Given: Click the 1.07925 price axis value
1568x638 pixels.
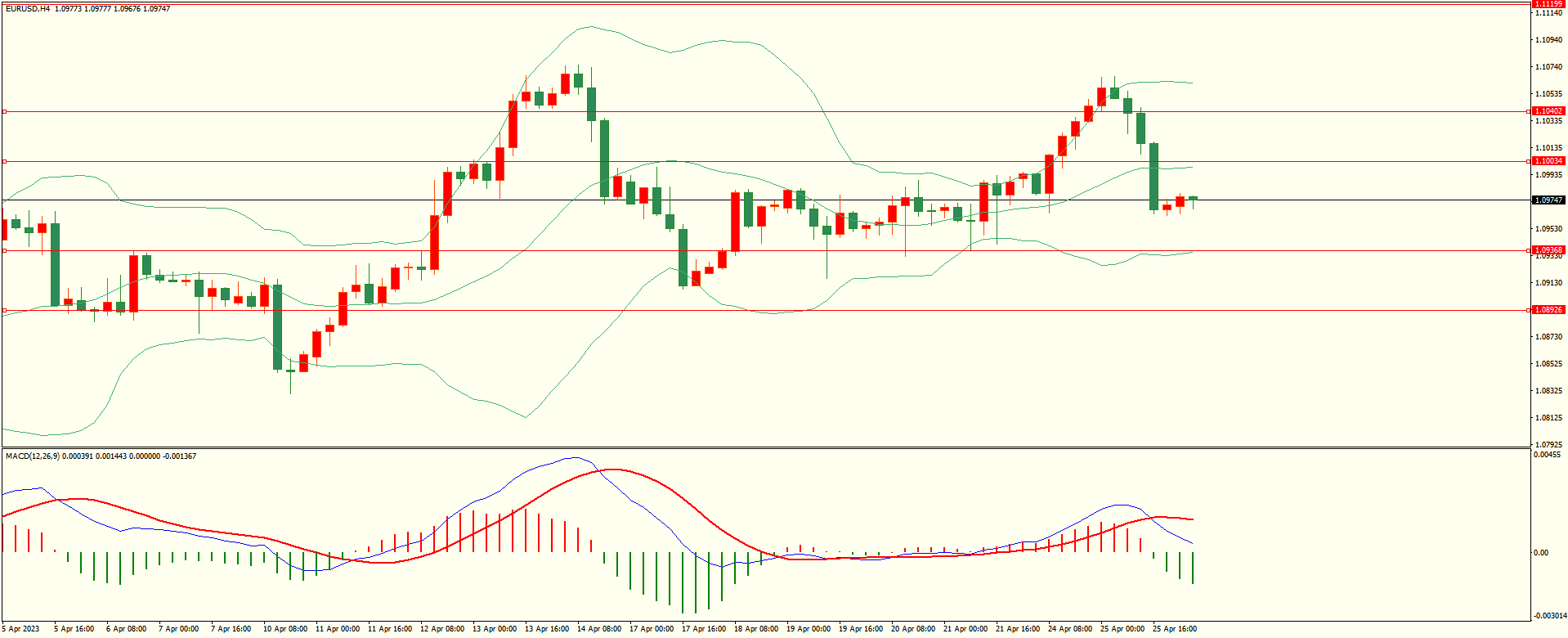Looking at the screenshot, I should tap(1549, 445).
